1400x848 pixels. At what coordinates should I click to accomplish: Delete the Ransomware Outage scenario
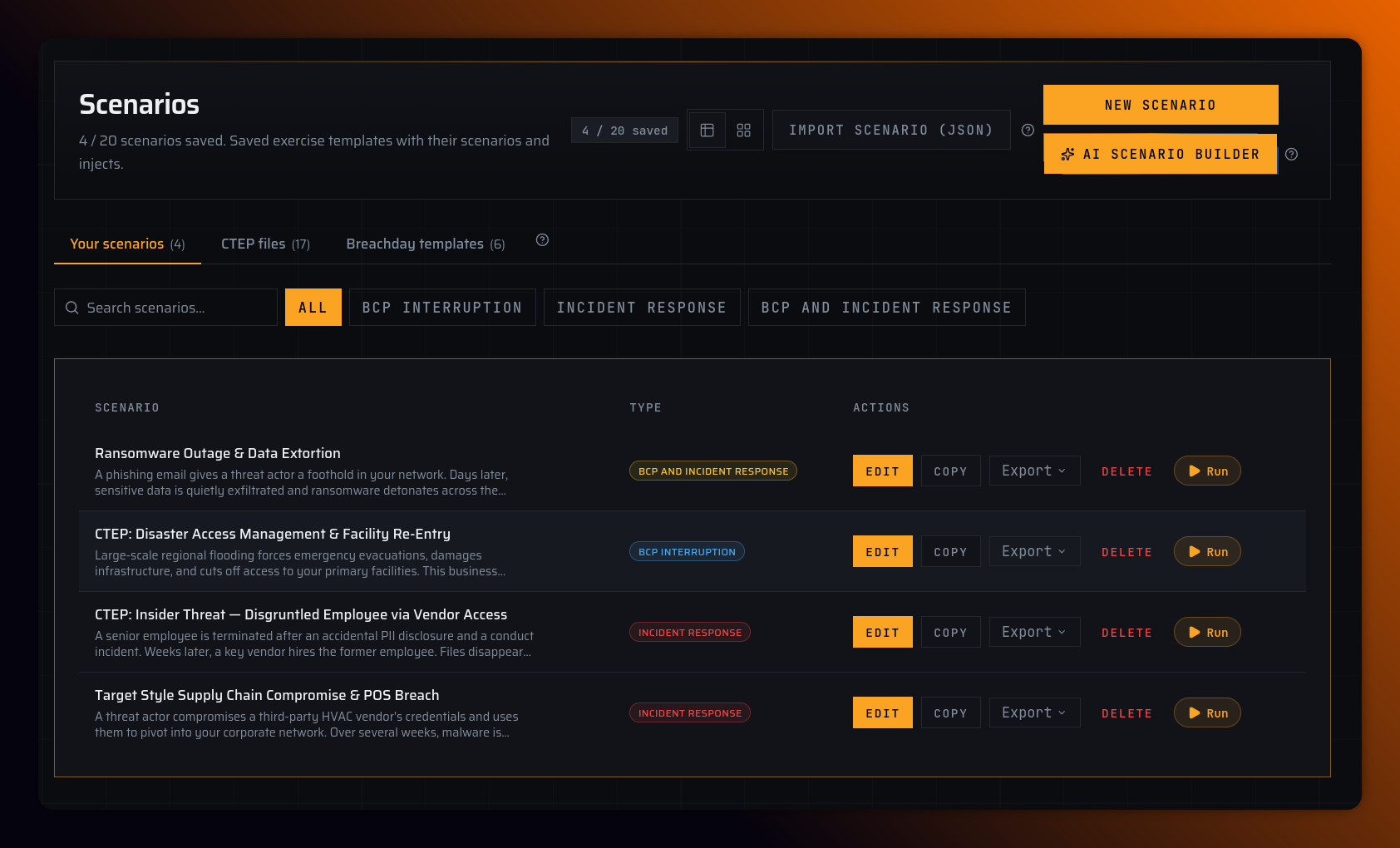coord(1127,471)
